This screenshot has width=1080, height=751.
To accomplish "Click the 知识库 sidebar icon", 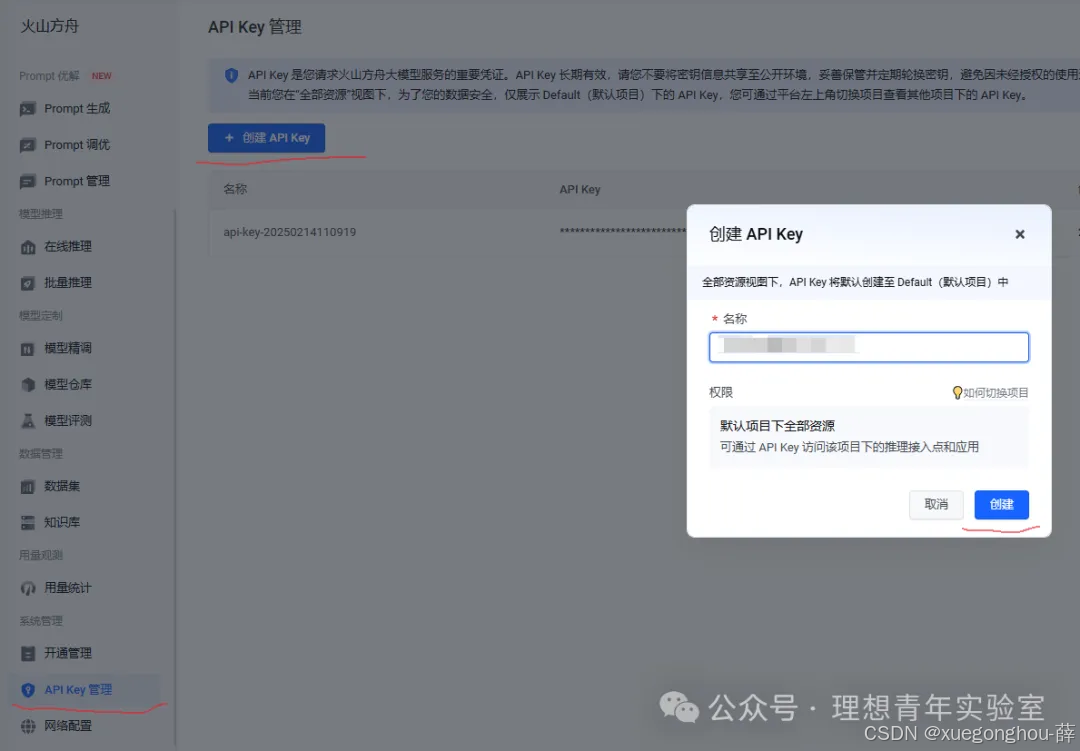I will click(x=28, y=522).
